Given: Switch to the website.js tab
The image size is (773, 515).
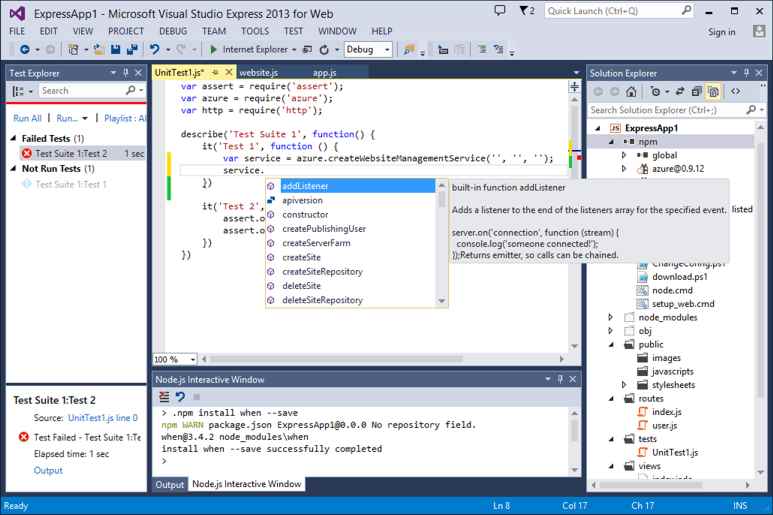Looking at the screenshot, I should coord(258,73).
